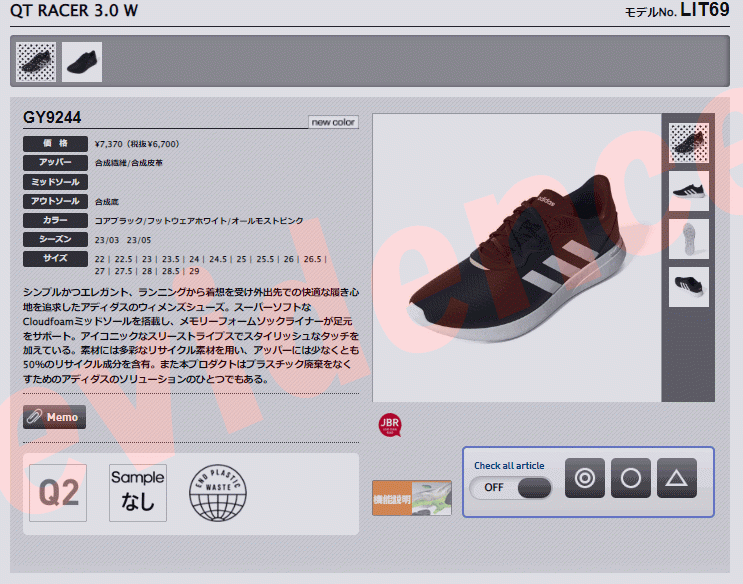
Task: Click the End Plastic Waste globe icon
Action: (x=218, y=493)
